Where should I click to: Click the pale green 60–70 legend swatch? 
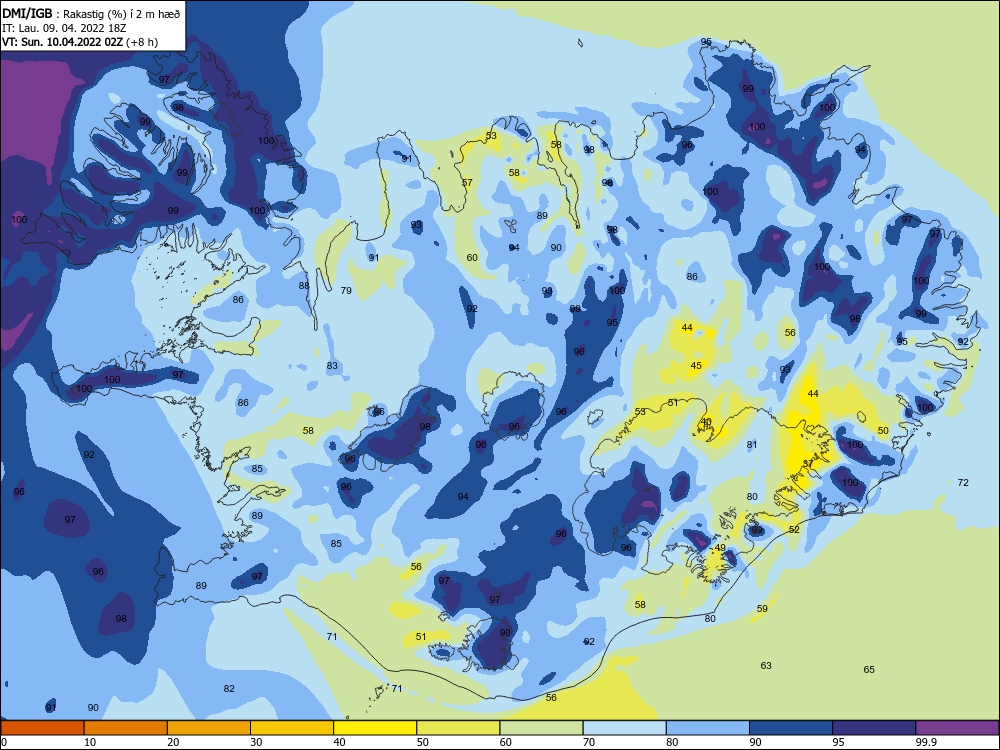(541, 728)
